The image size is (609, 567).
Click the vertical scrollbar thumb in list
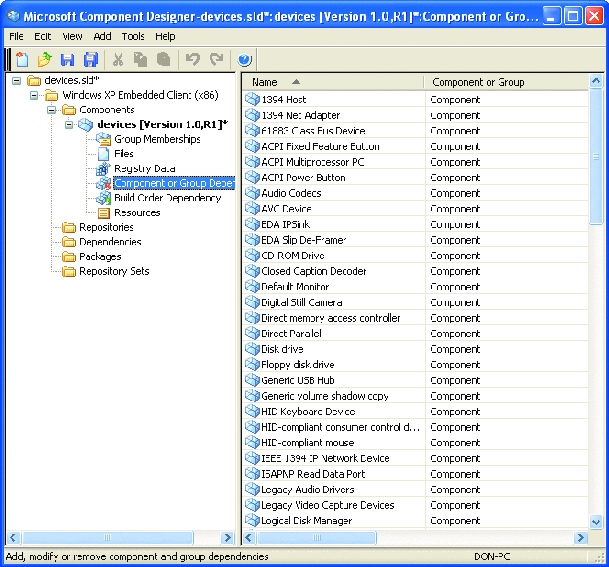[596, 157]
